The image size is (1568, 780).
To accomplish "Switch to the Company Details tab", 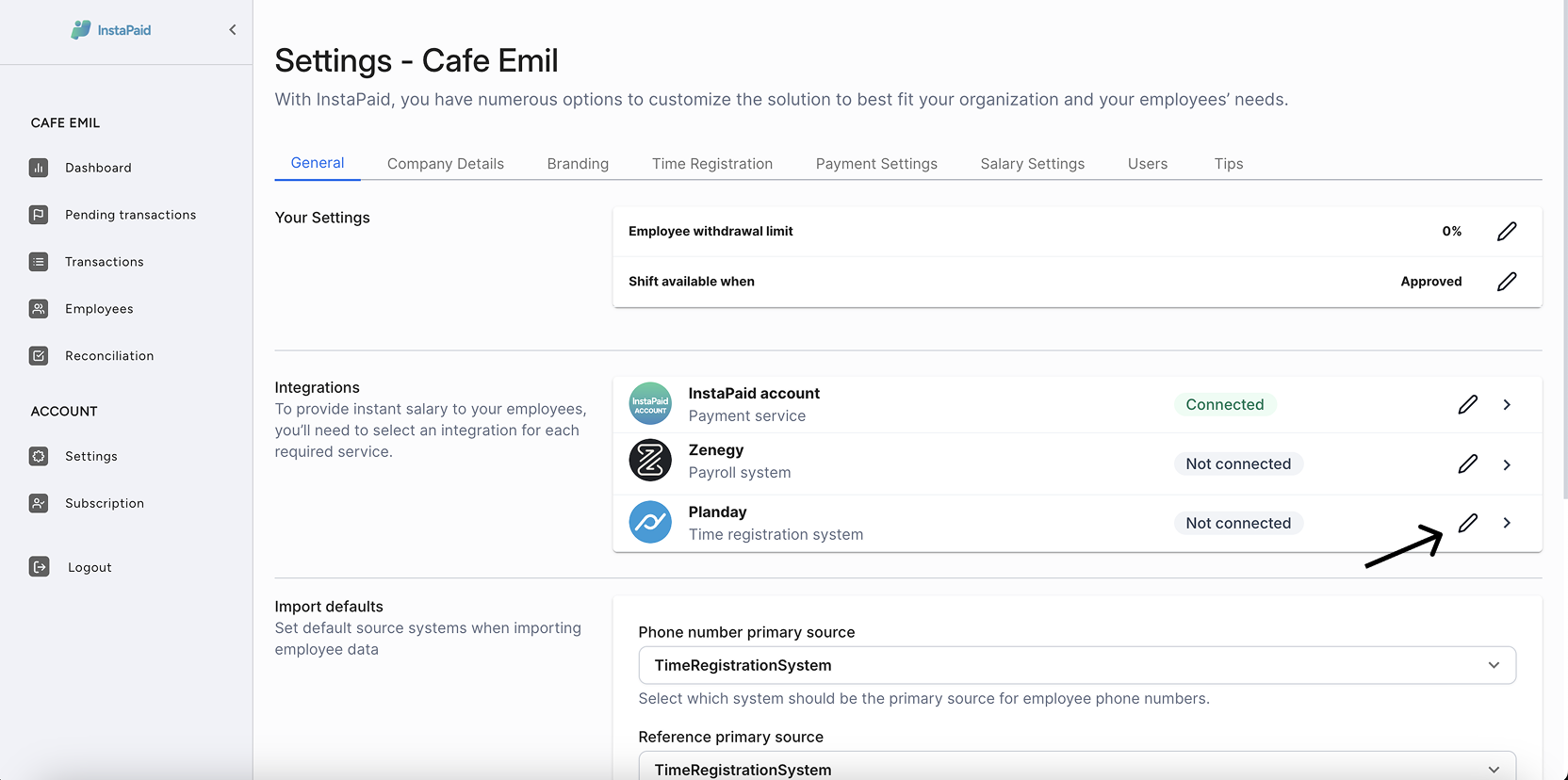I will 445,164.
